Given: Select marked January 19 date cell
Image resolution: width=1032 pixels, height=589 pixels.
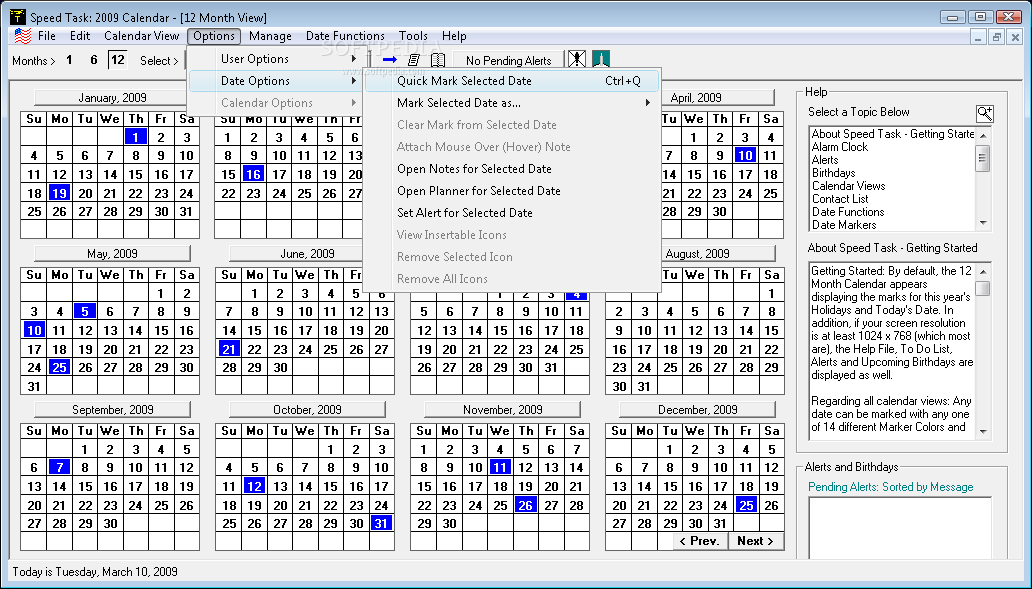Looking at the screenshot, I should [x=59, y=193].
